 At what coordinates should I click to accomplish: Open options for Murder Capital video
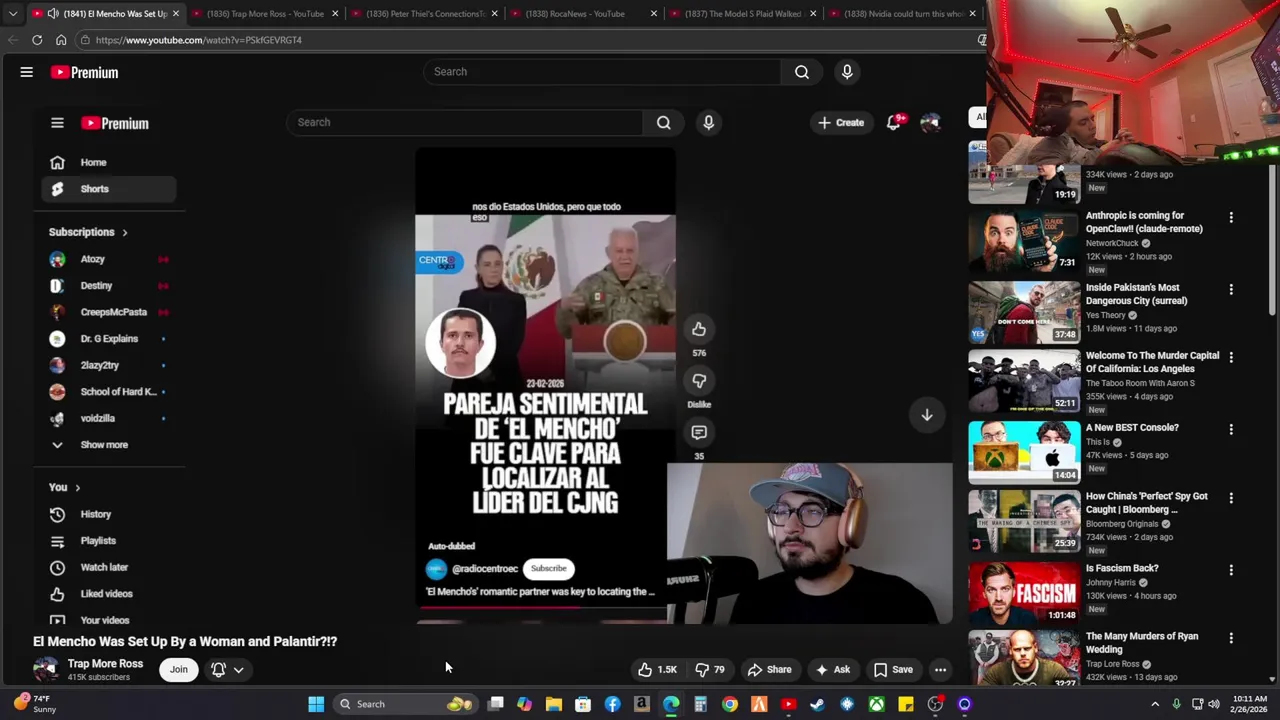[1231, 357]
